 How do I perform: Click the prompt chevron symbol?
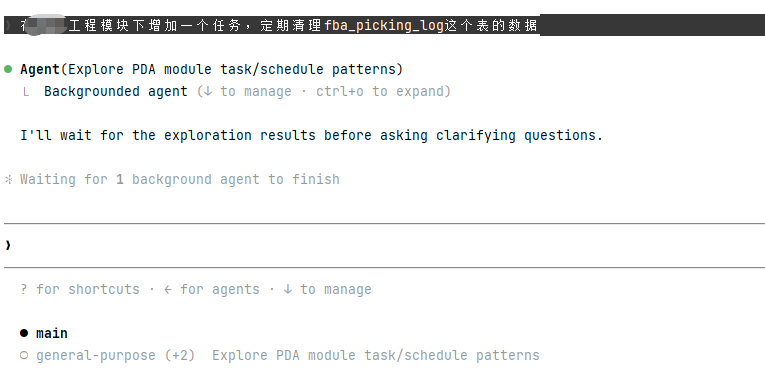(8, 245)
